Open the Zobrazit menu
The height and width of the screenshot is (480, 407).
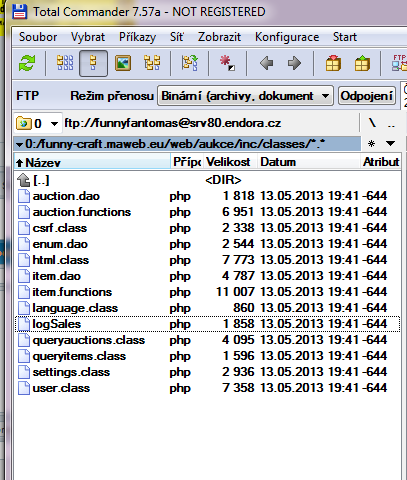point(219,37)
